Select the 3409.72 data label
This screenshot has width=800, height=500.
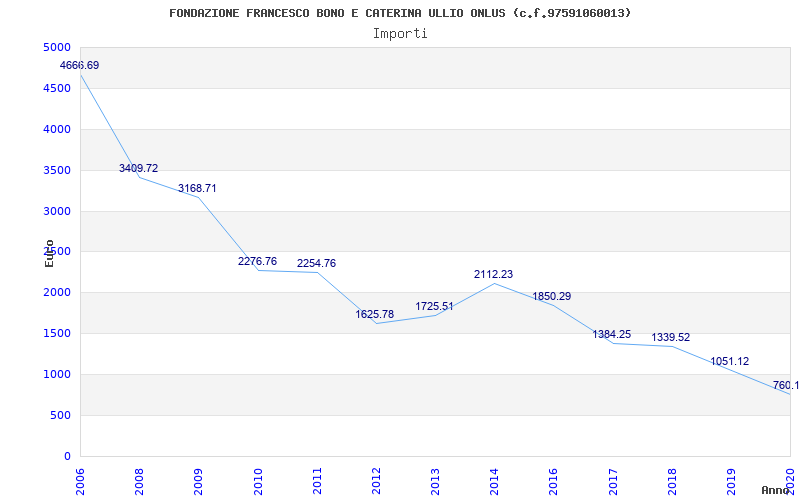tap(139, 168)
